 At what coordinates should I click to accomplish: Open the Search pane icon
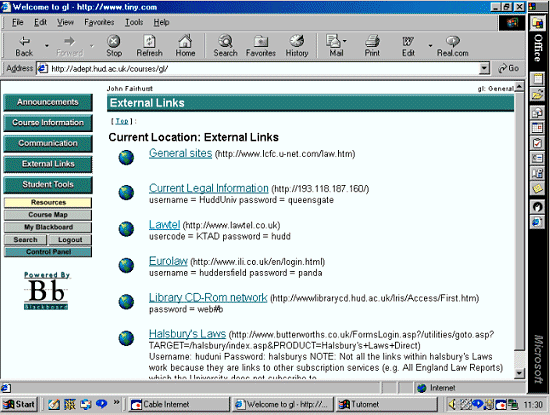(x=226, y=46)
